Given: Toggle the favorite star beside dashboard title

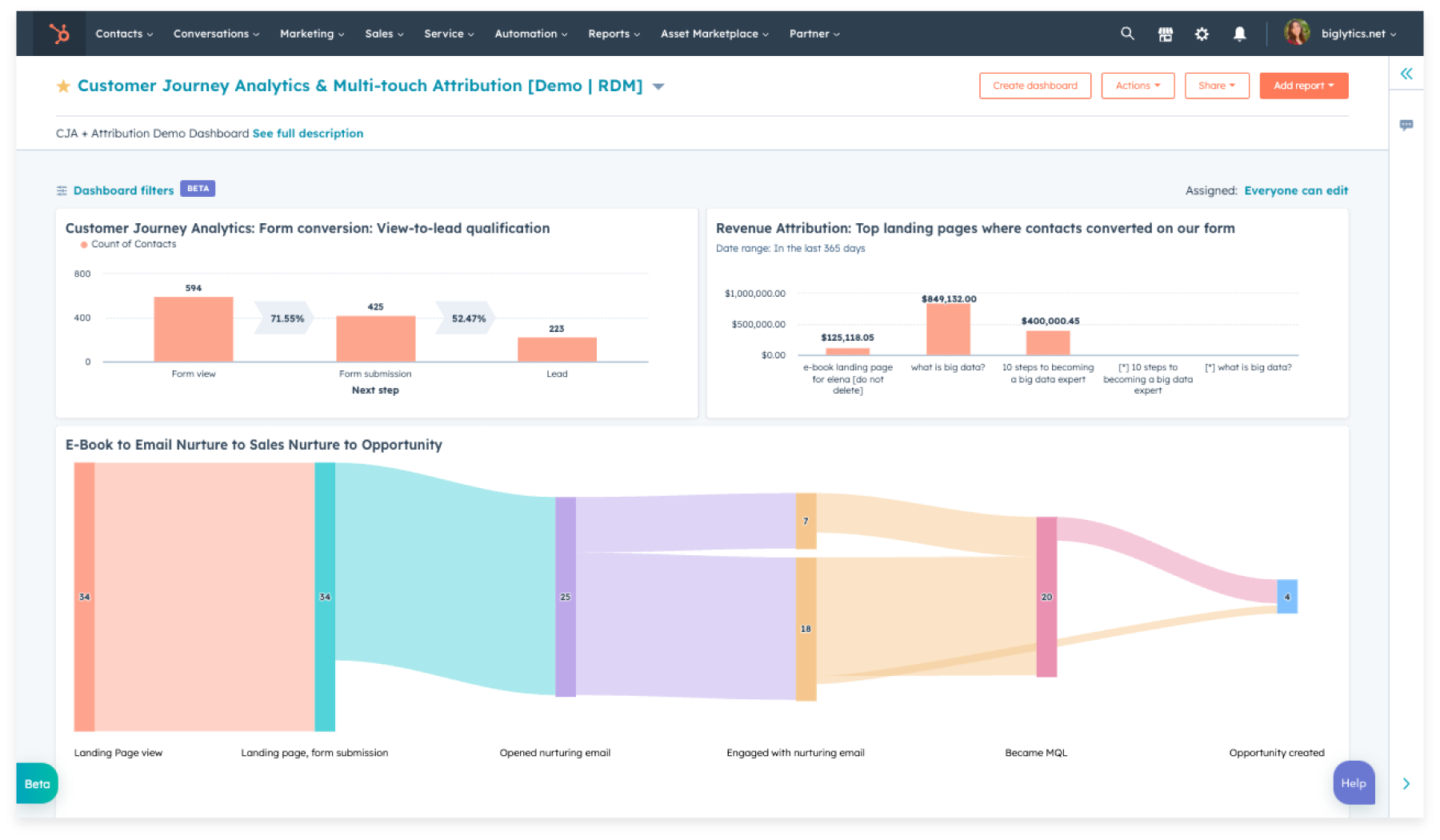Looking at the screenshot, I should pos(63,86).
